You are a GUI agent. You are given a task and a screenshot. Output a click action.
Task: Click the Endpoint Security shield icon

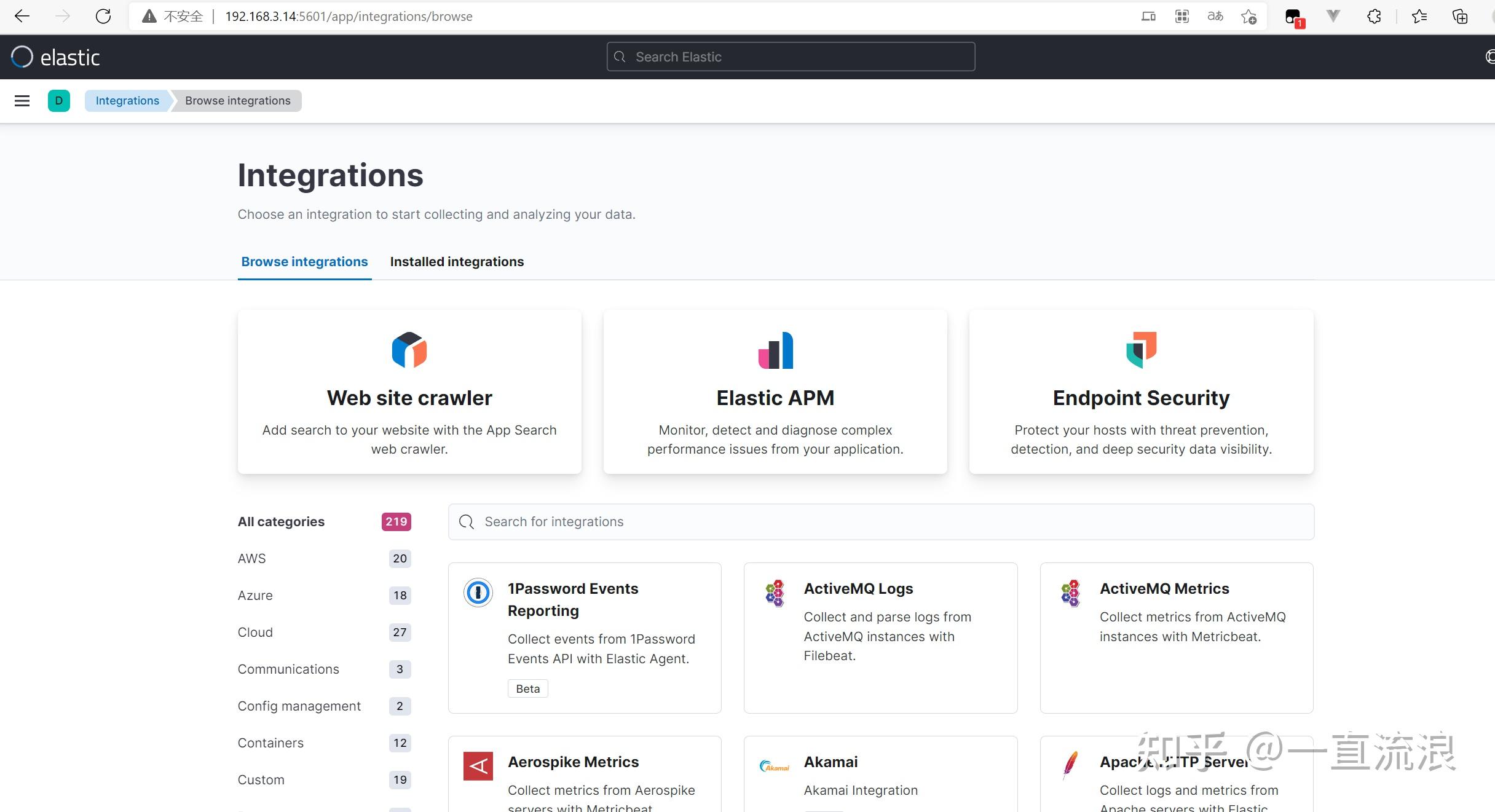[1141, 350]
